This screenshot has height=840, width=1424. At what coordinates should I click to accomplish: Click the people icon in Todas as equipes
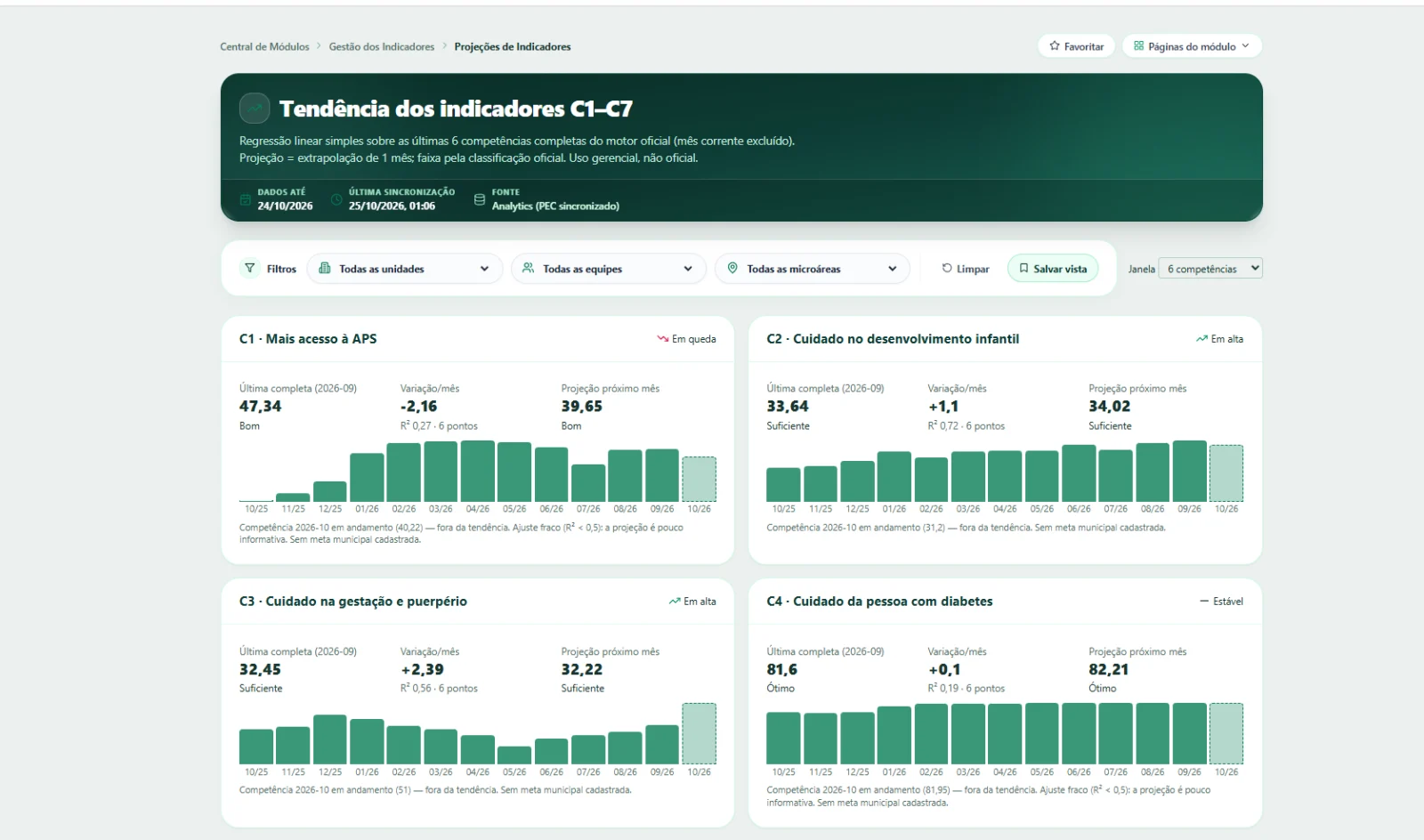[x=528, y=269]
